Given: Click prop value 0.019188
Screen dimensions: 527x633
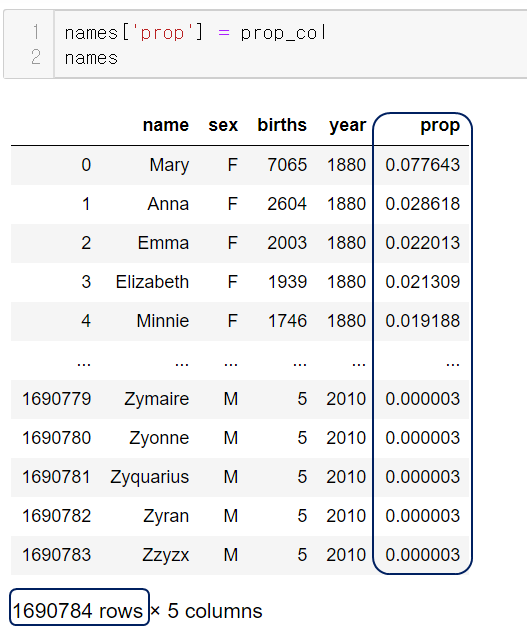Looking at the screenshot, I should tap(422, 321).
